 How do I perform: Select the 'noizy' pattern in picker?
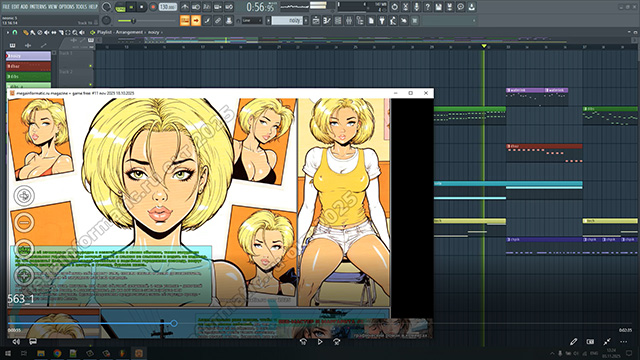(29, 56)
